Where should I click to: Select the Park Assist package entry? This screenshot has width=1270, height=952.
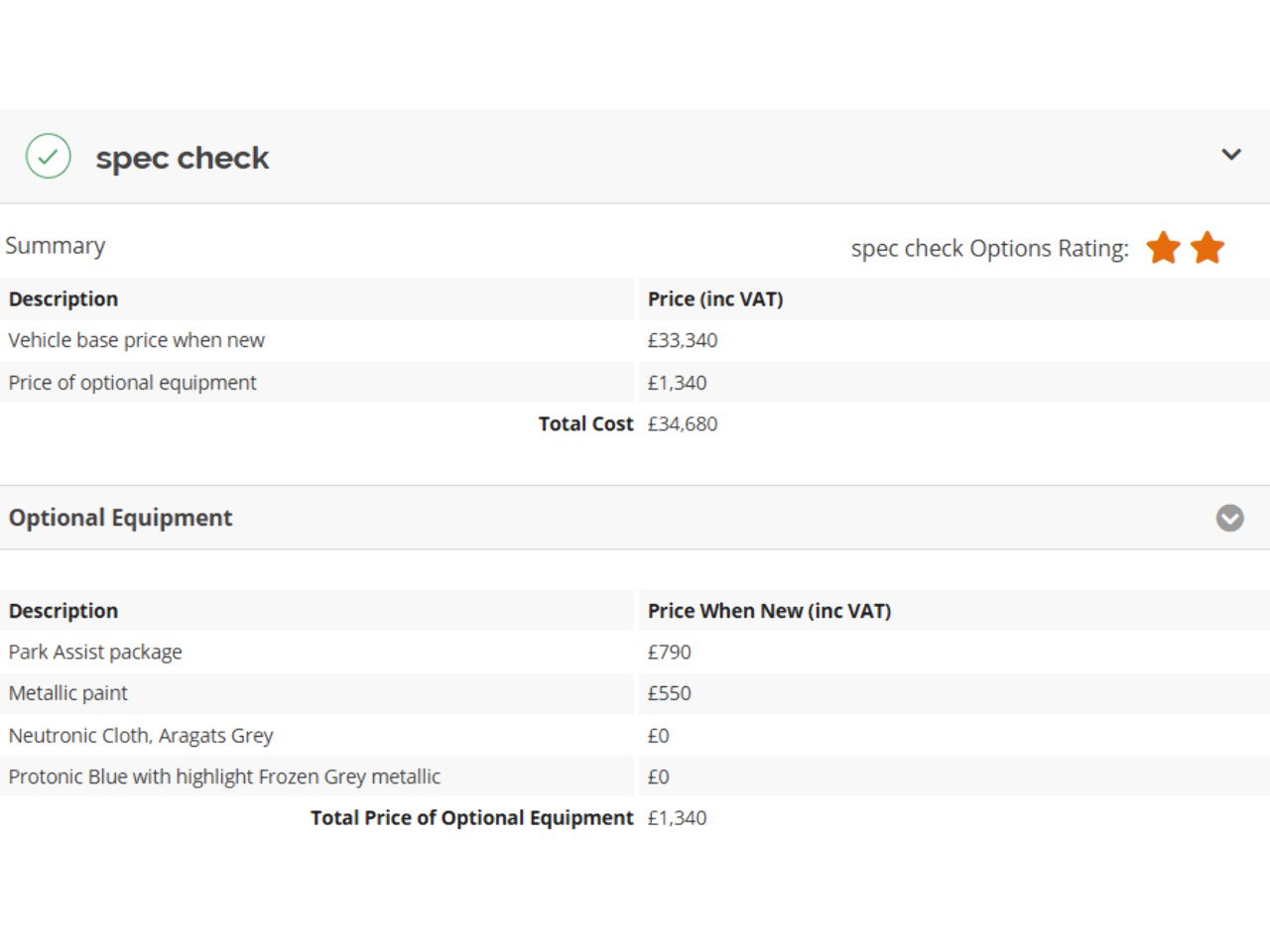[95, 652]
